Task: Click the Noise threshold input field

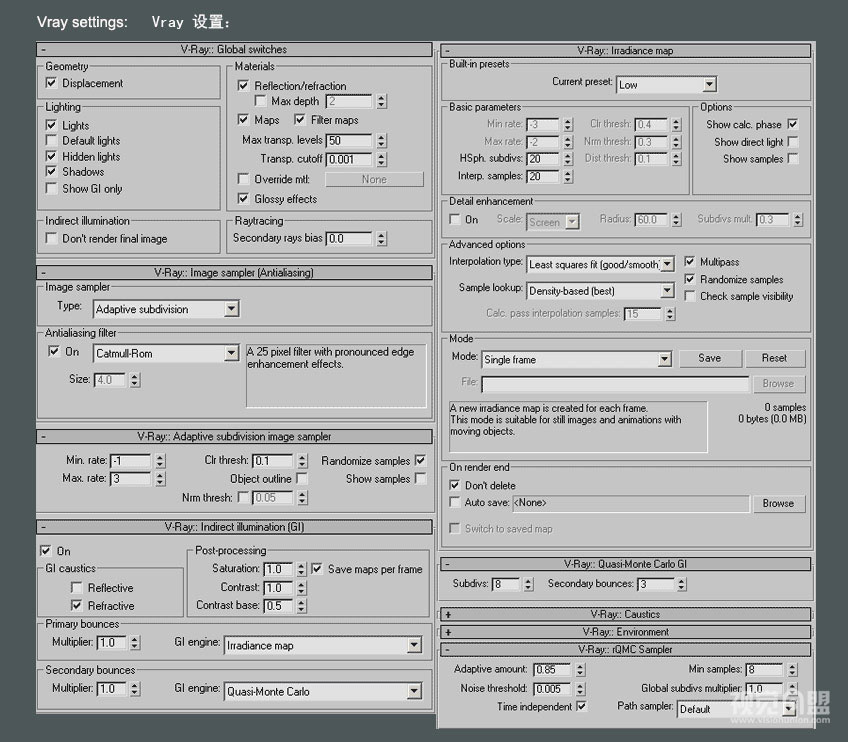Action: [551, 689]
